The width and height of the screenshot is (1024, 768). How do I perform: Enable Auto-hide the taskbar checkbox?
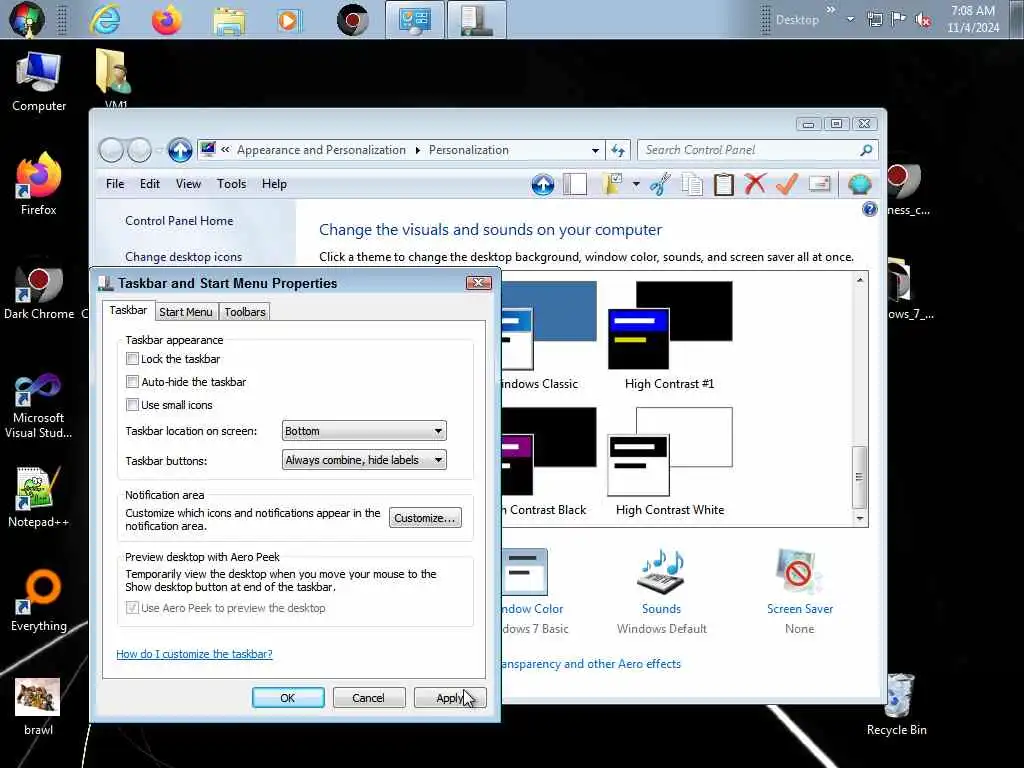pos(132,381)
